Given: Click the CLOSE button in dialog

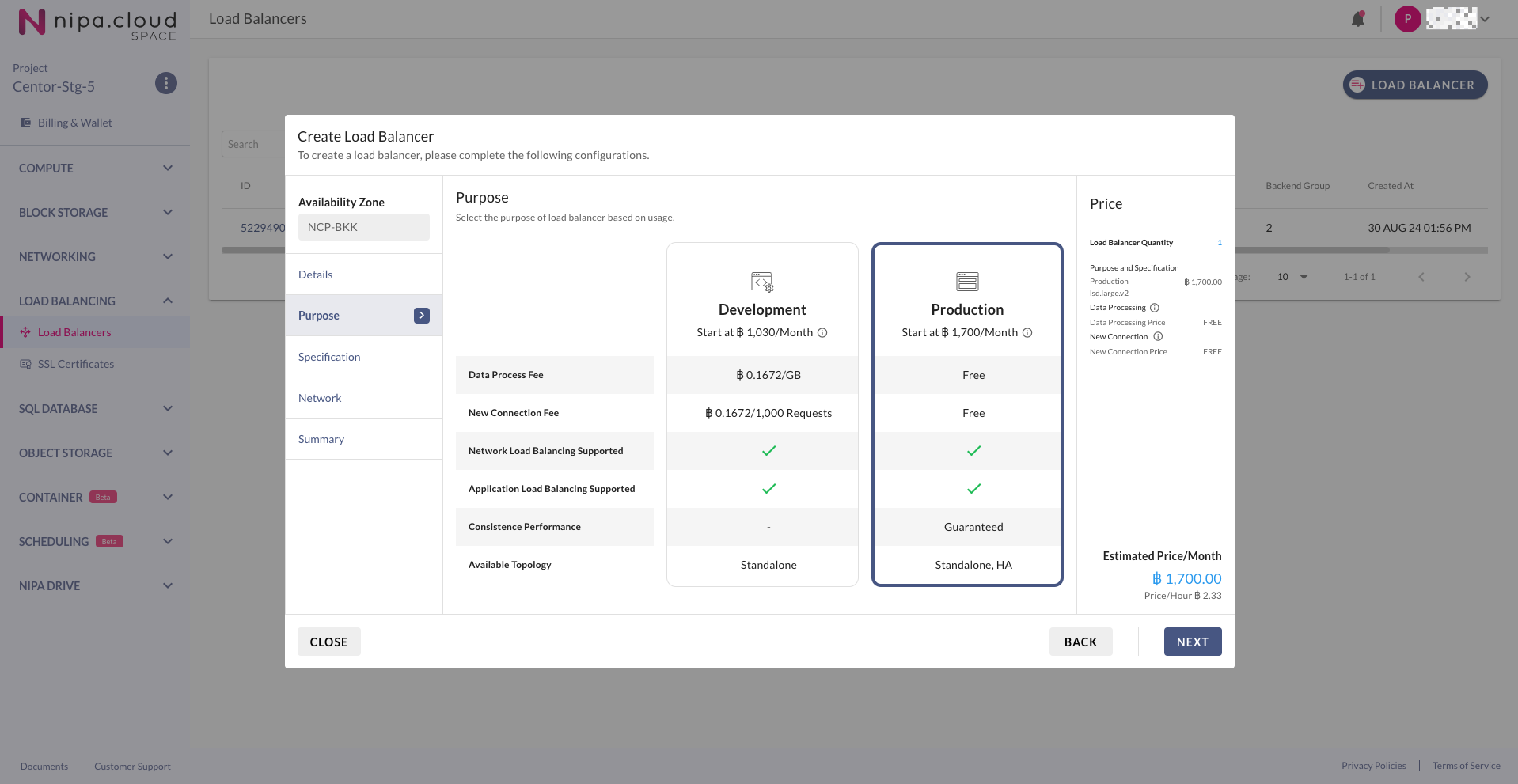Looking at the screenshot, I should 328,642.
